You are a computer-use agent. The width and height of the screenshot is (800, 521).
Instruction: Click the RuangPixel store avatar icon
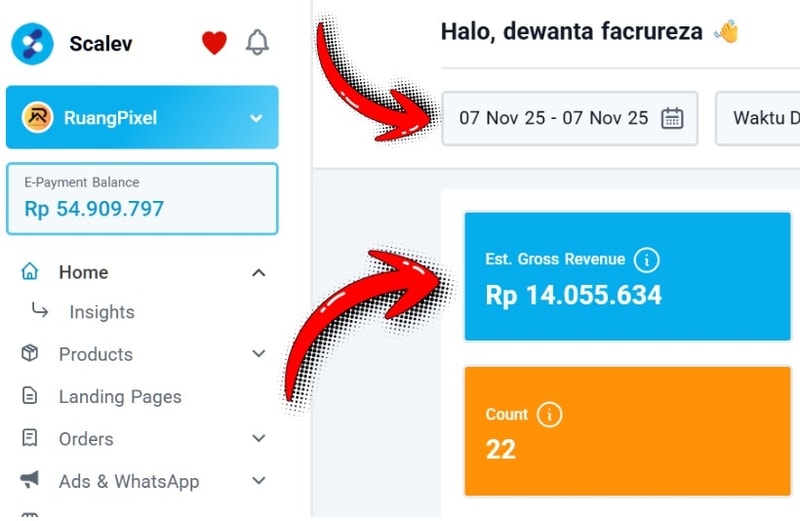point(38,118)
